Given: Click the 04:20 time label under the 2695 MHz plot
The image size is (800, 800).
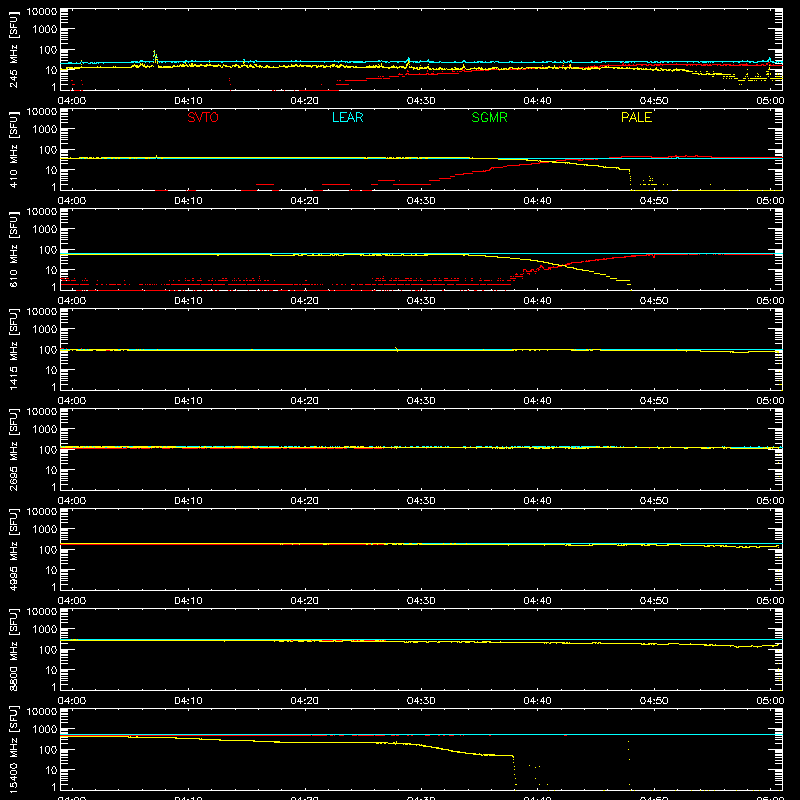Looking at the screenshot, I should coord(305,501).
